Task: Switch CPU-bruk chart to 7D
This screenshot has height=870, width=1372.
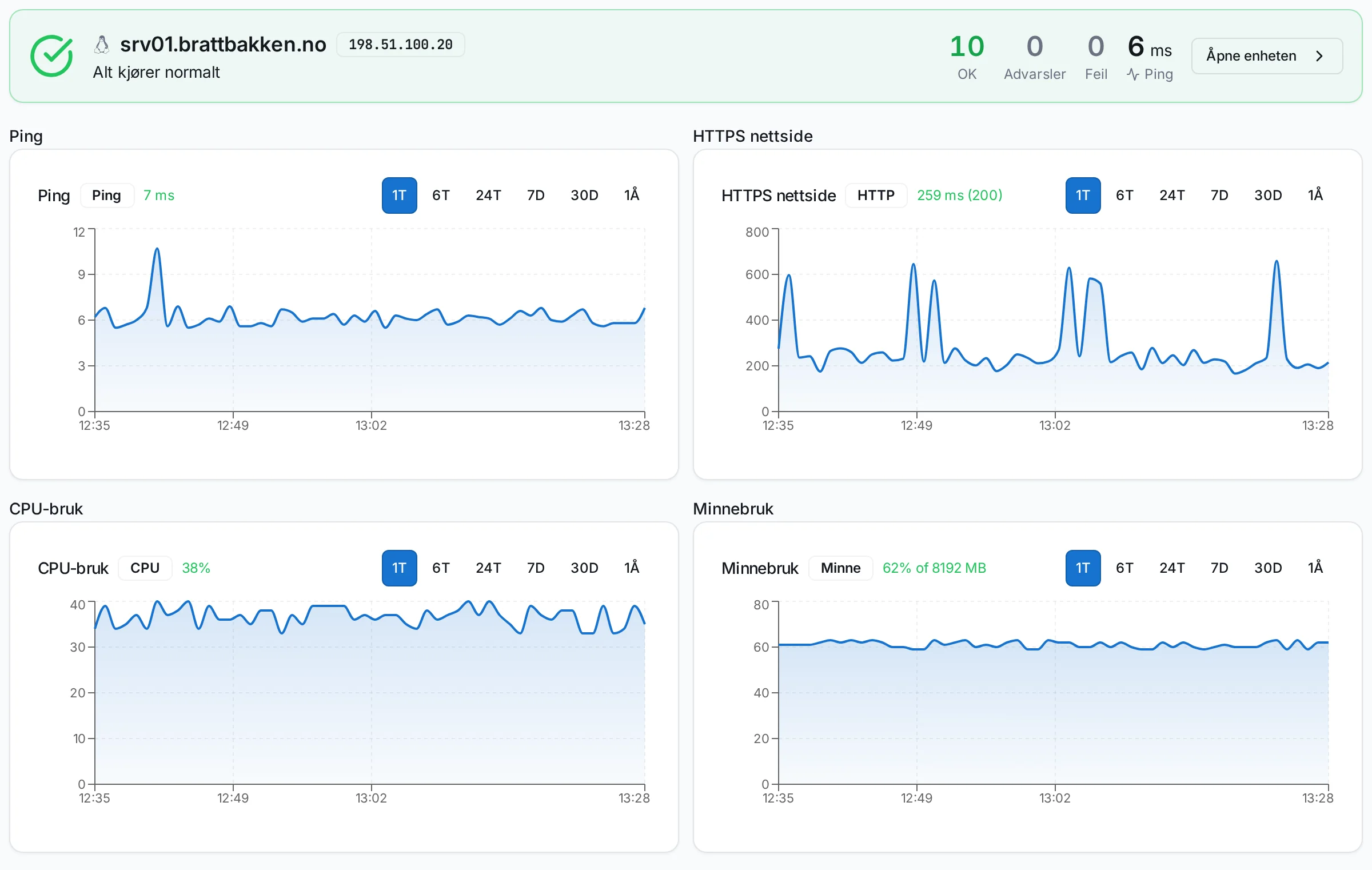Action: pyautogui.click(x=536, y=568)
